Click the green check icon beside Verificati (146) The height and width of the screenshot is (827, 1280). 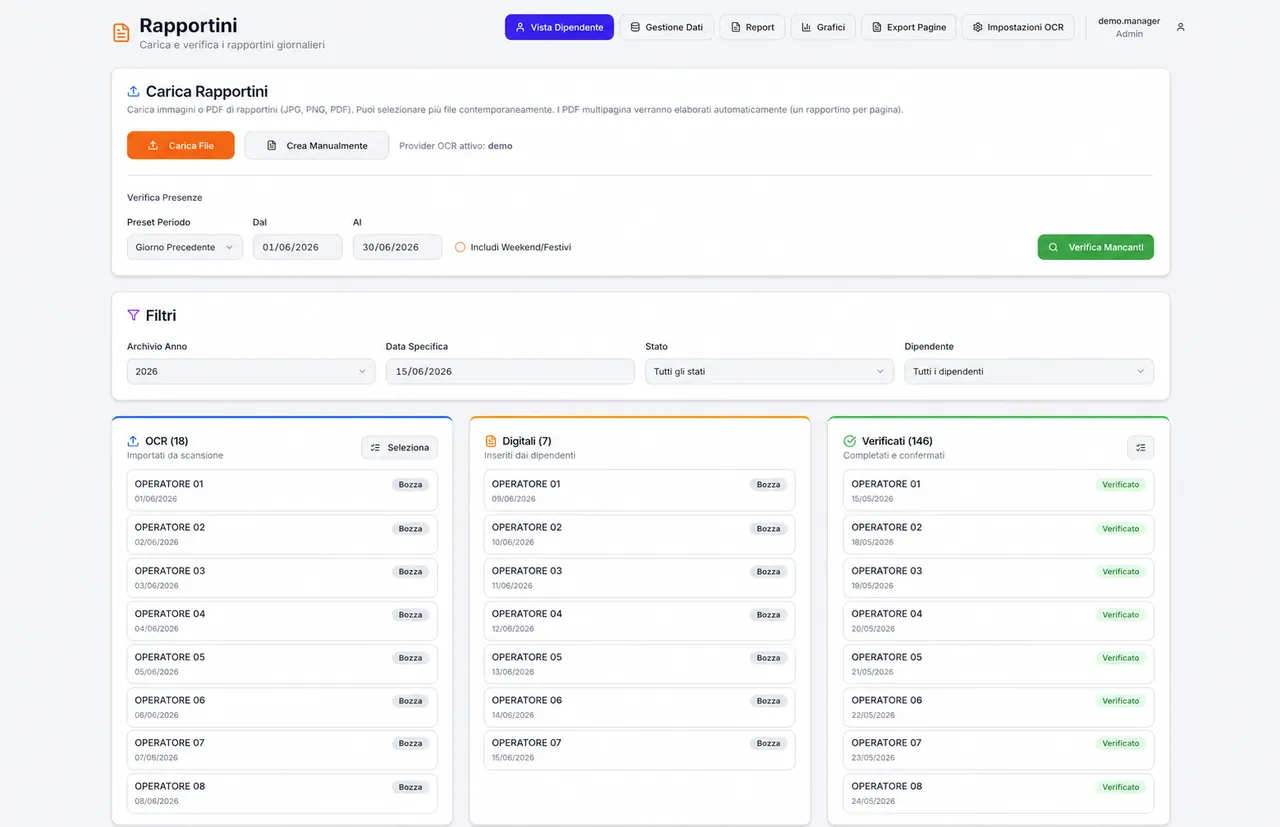click(850, 441)
